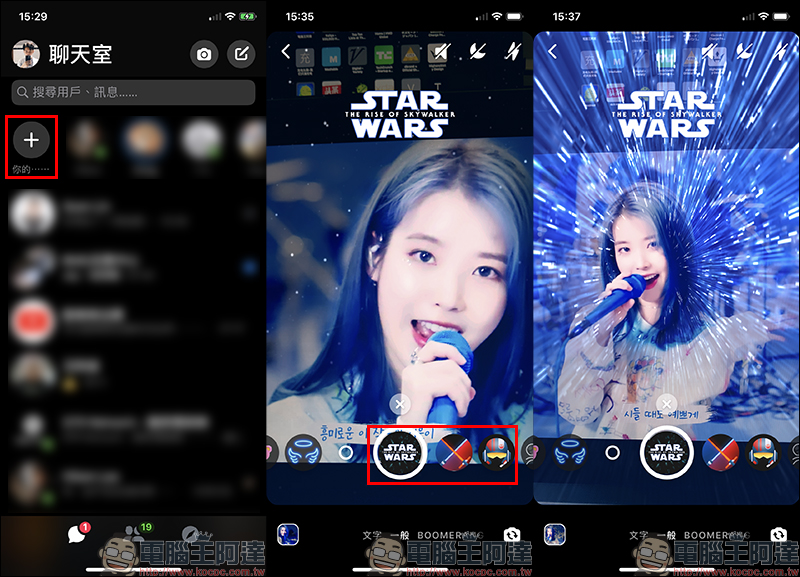The image size is (800, 577).
Task: Open gallery thumbnail on the 15:35 screen
Action: point(287,534)
